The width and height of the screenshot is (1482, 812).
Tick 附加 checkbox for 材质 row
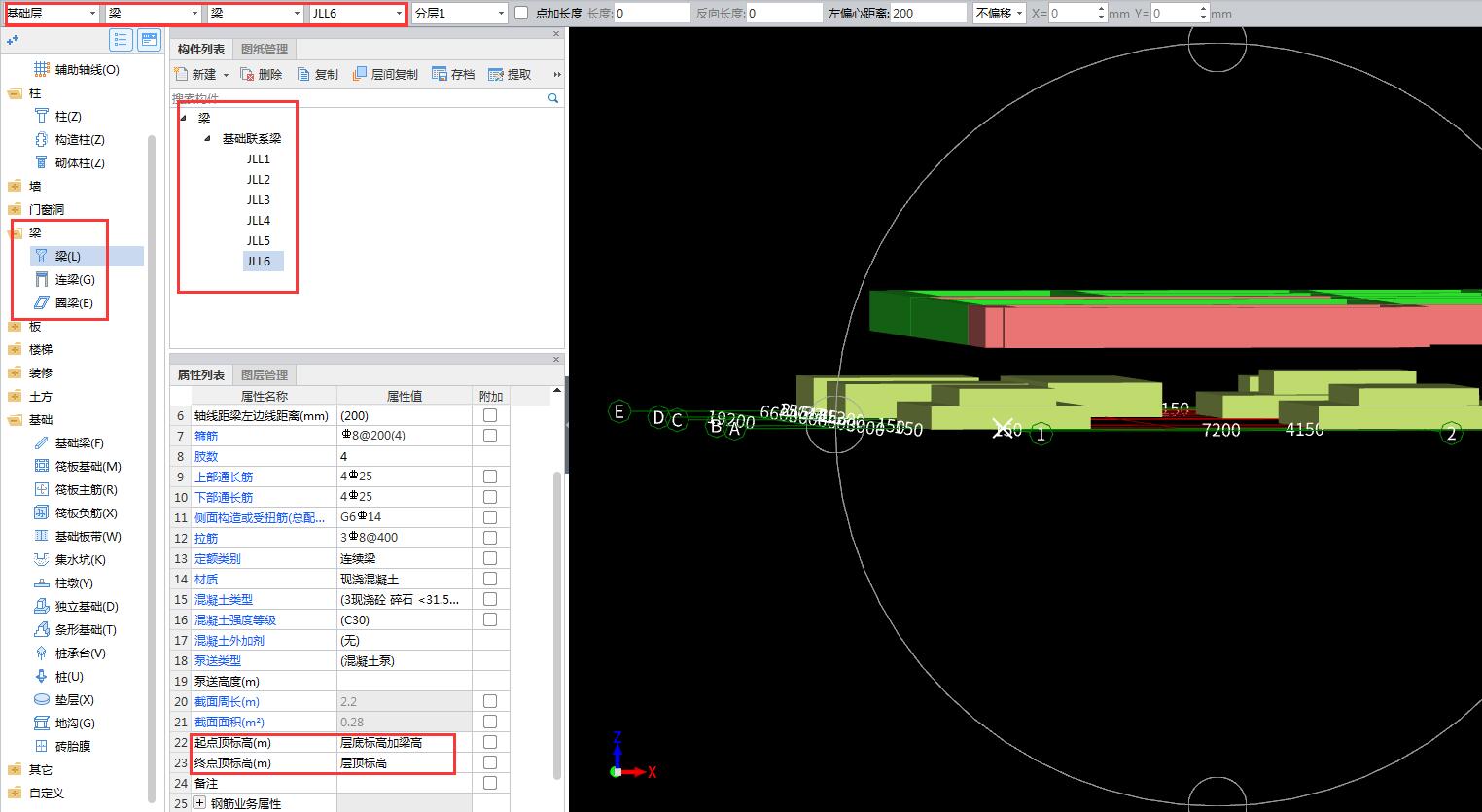490,579
